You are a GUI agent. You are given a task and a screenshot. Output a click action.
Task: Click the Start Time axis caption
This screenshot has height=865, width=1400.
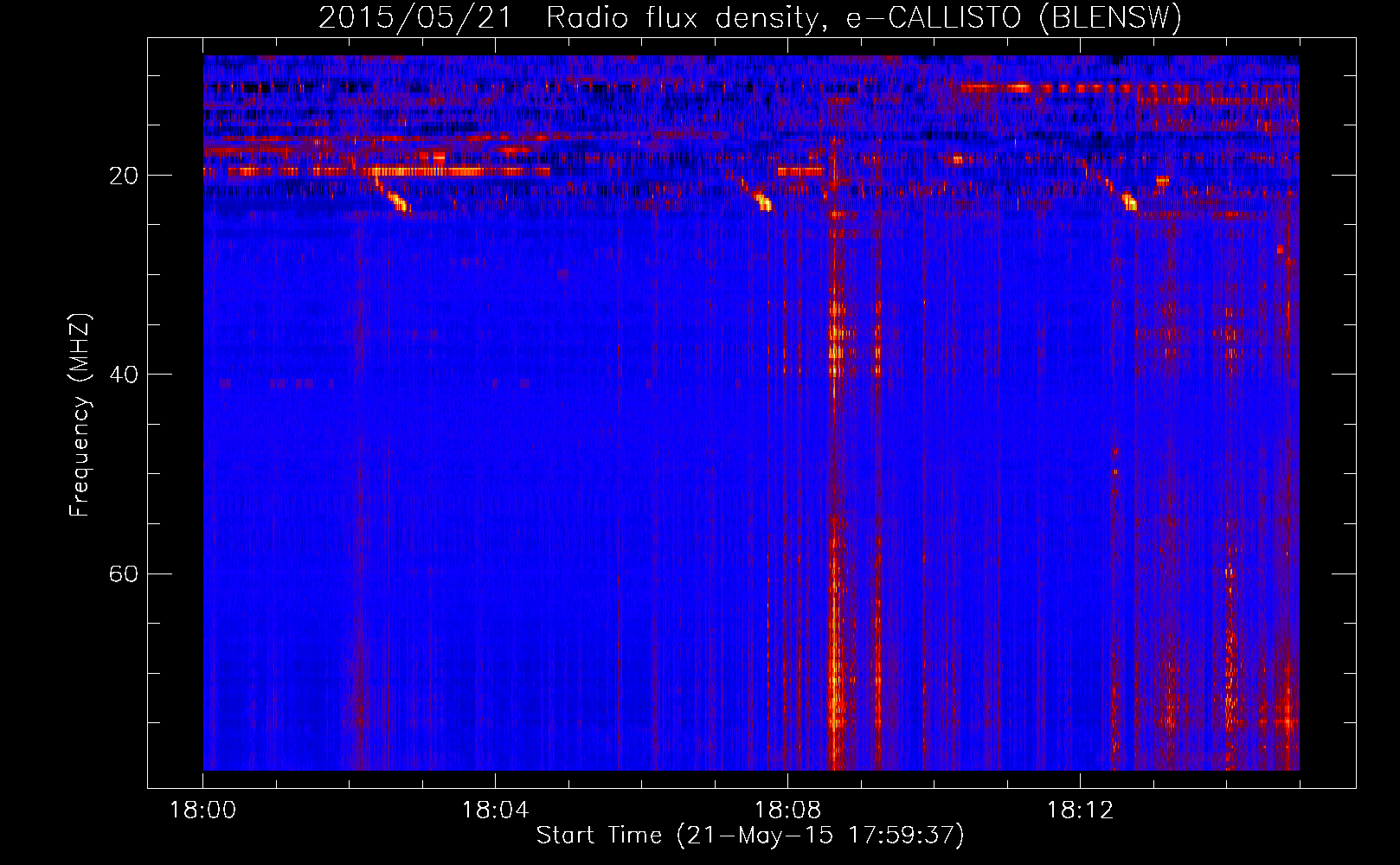[749, 836]
